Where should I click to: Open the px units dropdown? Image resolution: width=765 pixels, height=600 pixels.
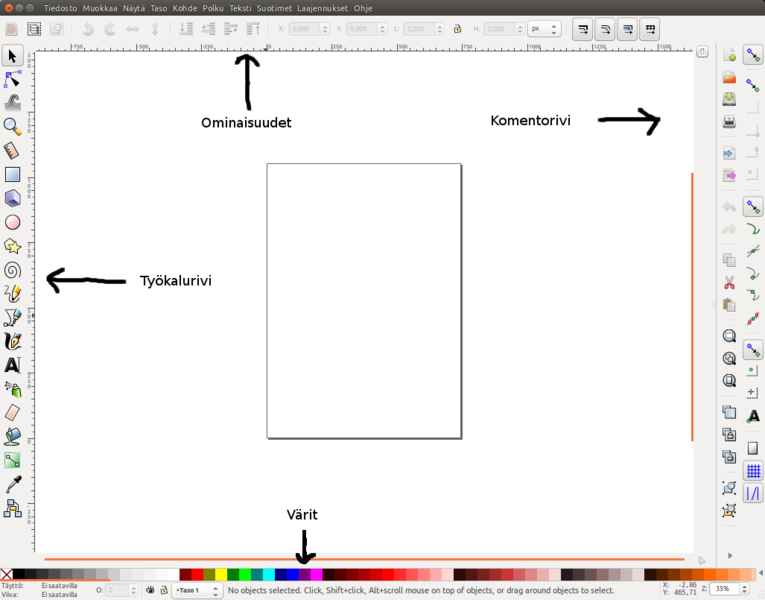coord(544,30)
